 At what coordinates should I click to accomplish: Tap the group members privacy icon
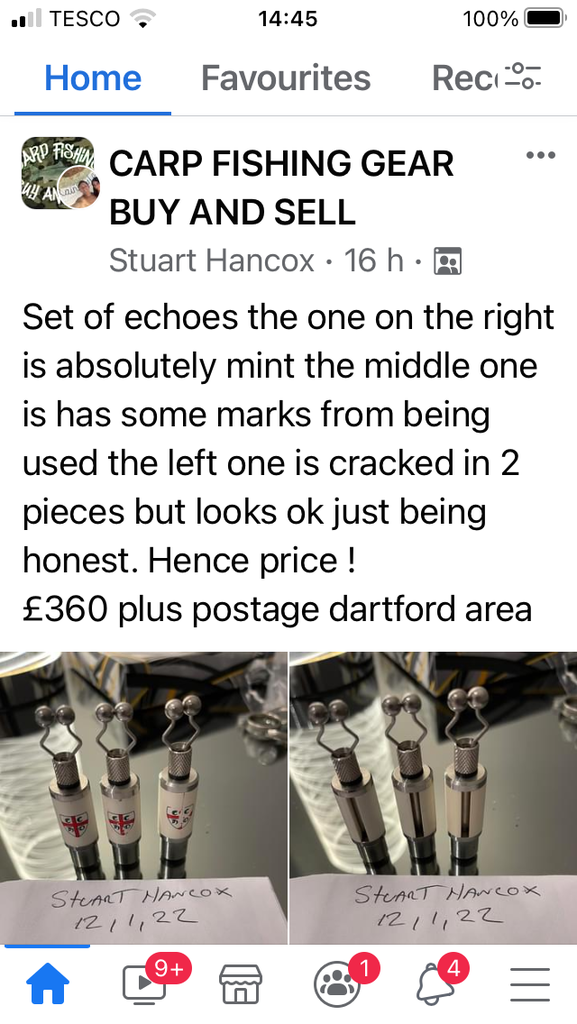click(x=448, y=261)
